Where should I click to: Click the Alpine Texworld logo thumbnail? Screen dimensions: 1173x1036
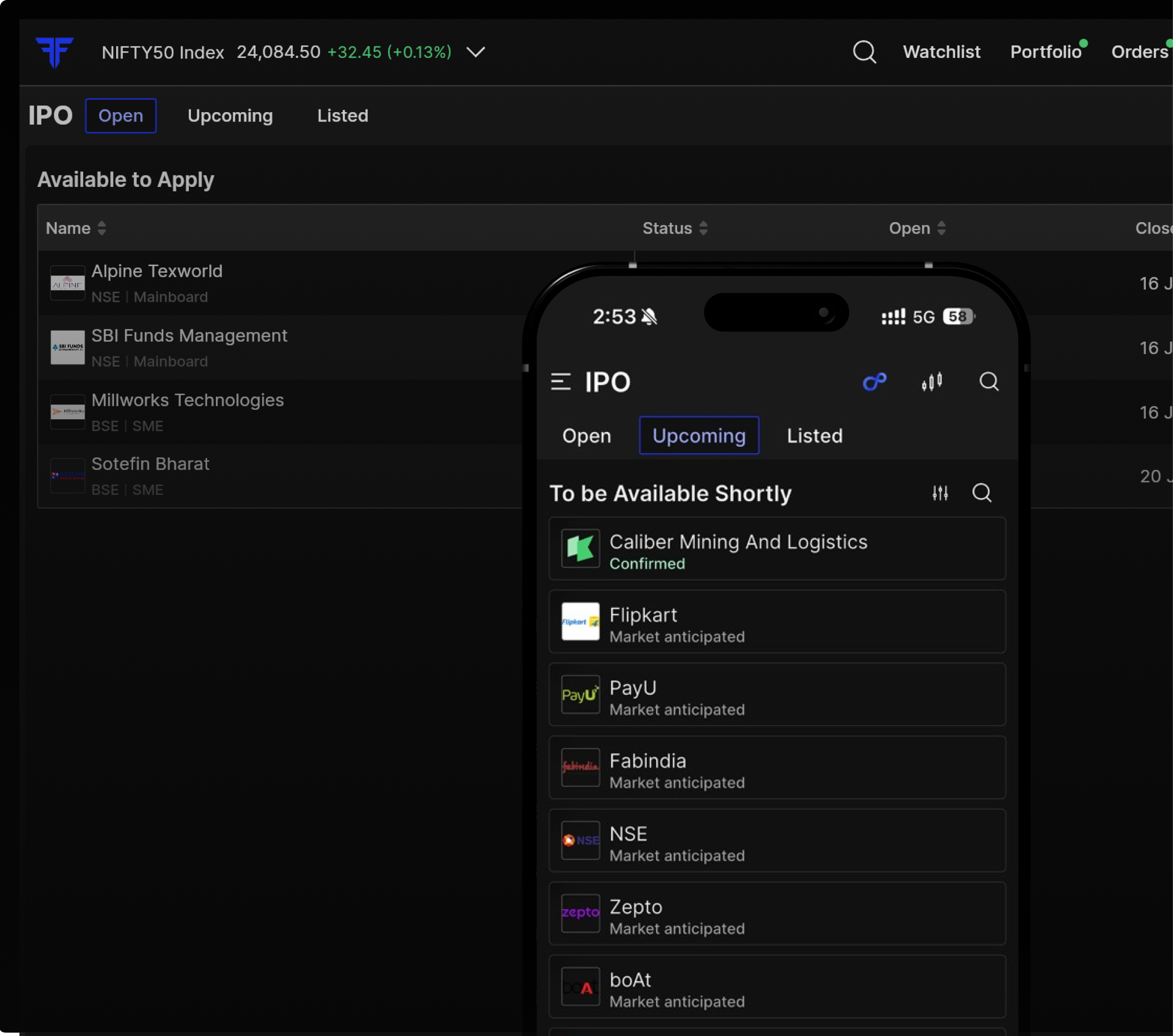[x=68, y=283]
